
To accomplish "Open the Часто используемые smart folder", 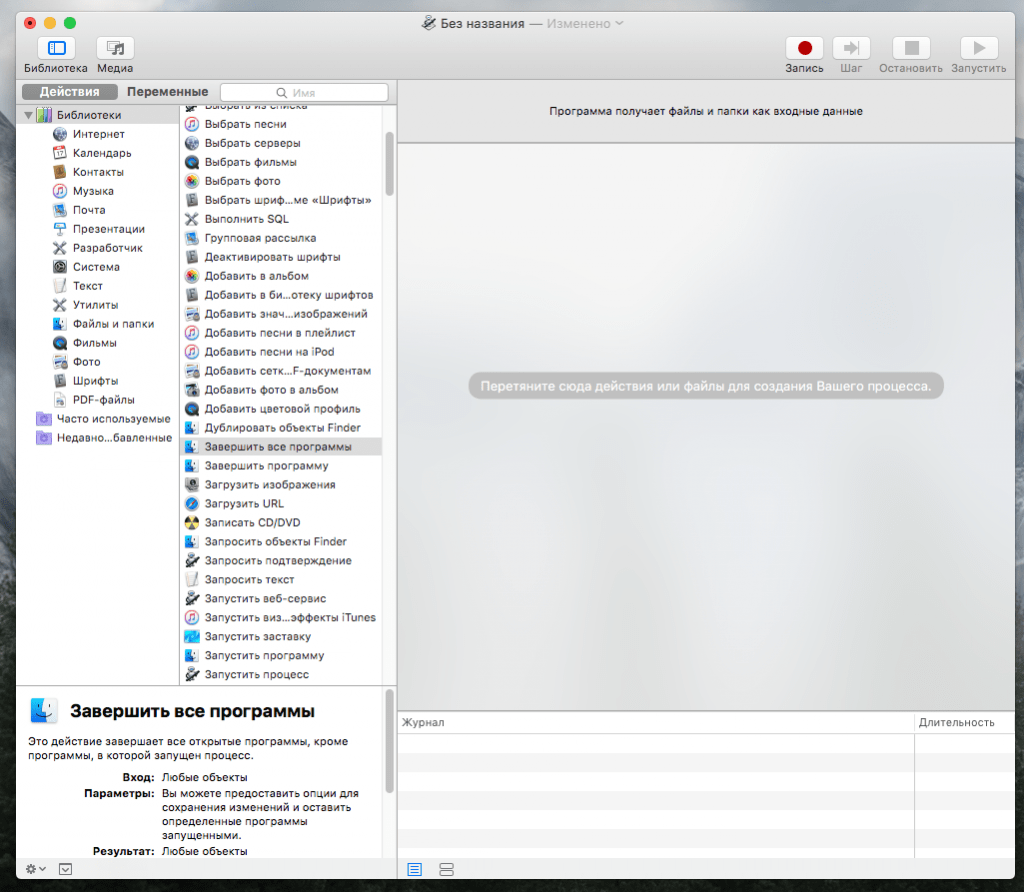I will (x=113, y=419).
